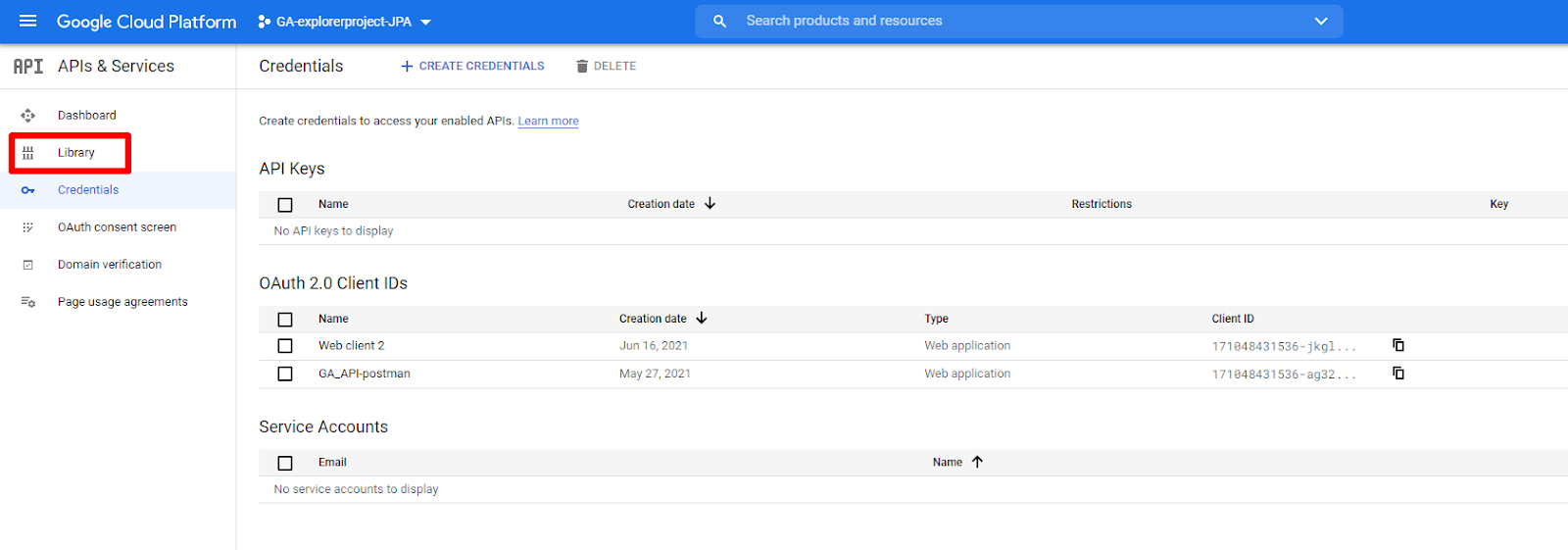Select the GA_API-postman checkbox

click(x=285, y=374)
